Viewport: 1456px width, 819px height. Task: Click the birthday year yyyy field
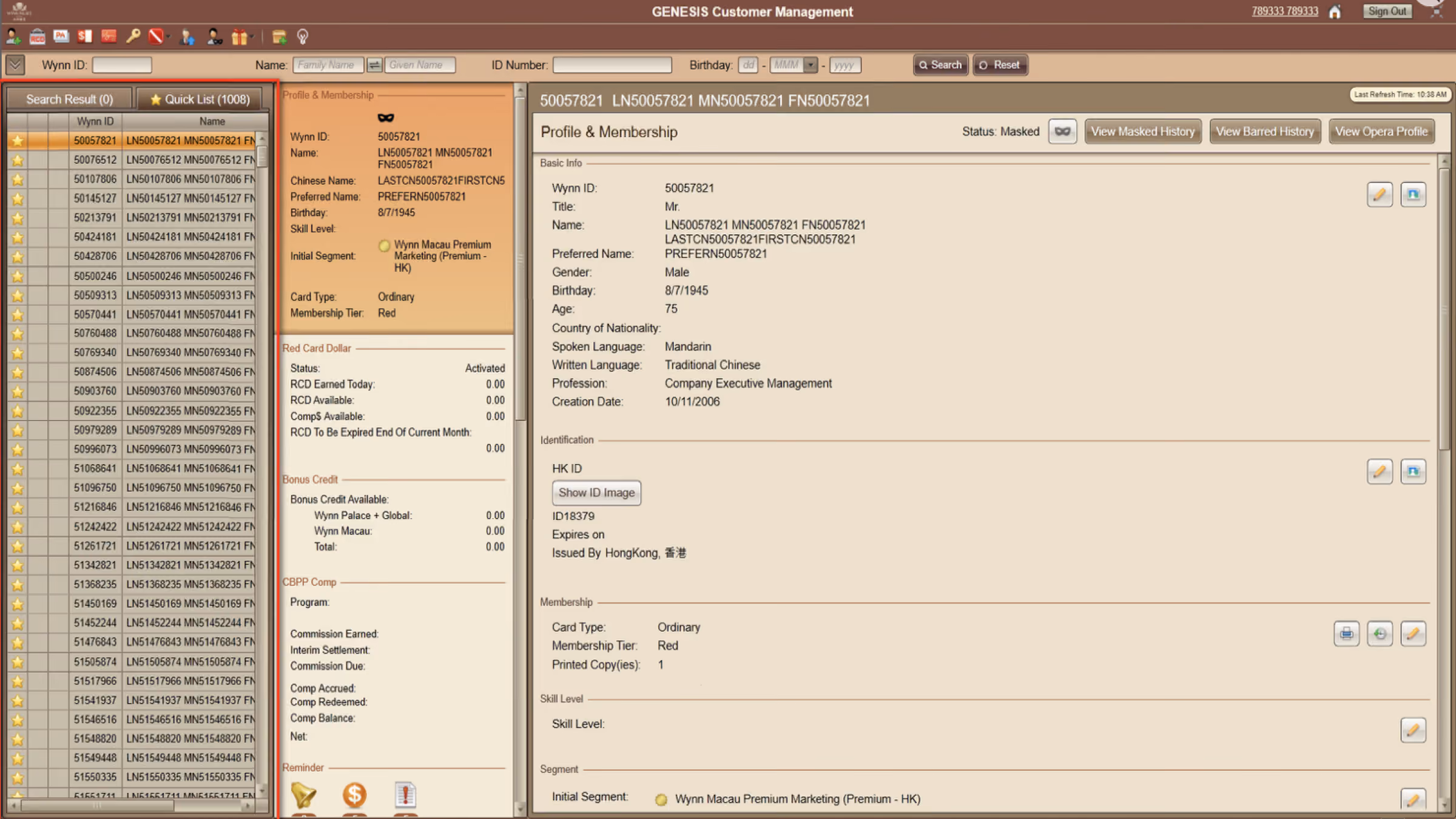[845, 65]
